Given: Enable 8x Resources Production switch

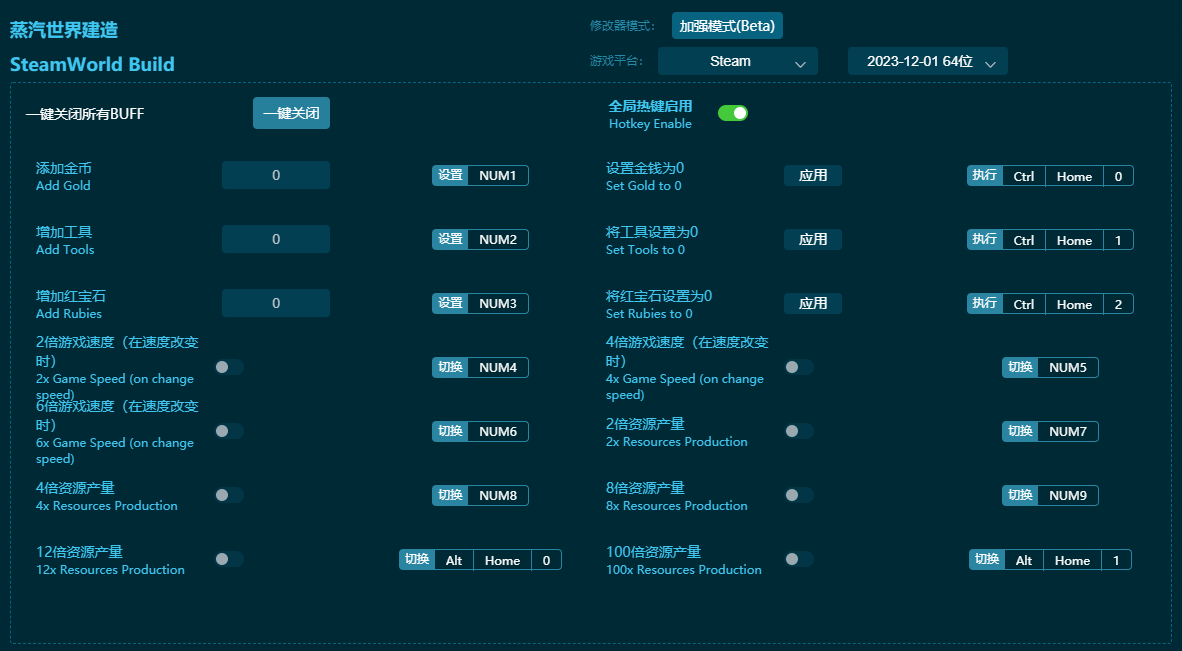Looking at the screenshot, I should coord(799,495).
